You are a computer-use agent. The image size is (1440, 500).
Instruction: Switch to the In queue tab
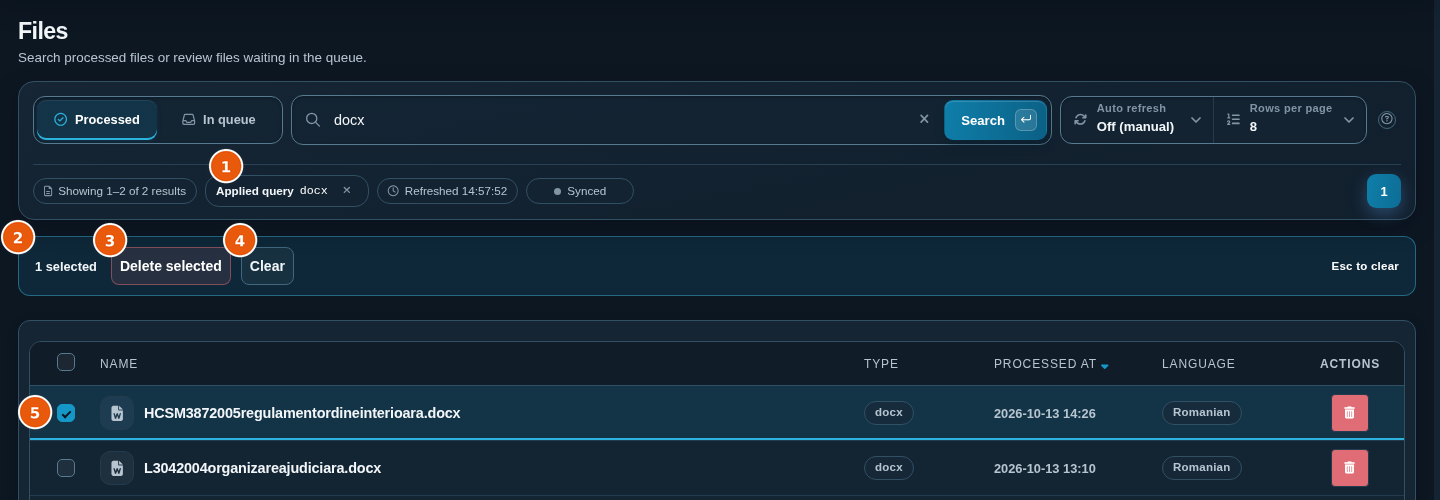pos(218,120)
